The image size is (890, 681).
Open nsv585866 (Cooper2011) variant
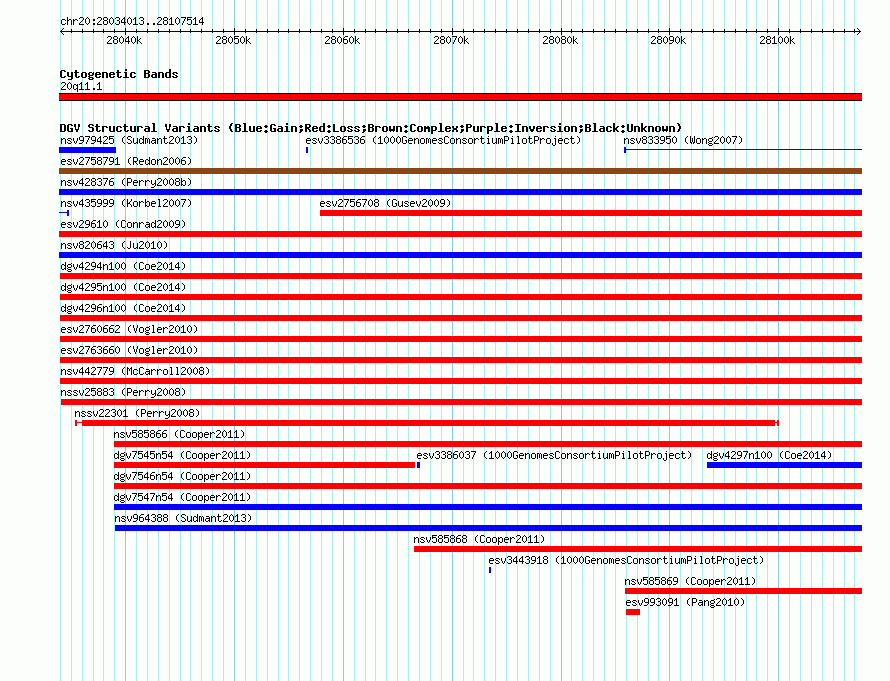pyautogui.click(x=179, y=434)
